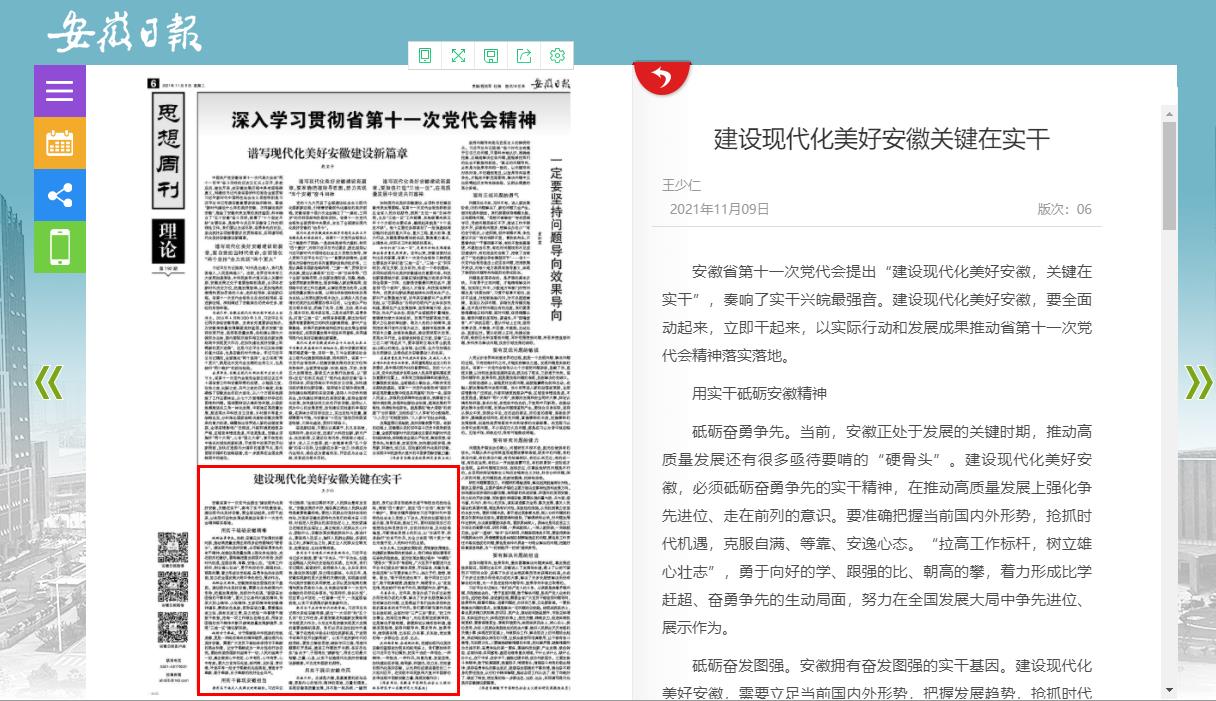Image resolution: width=1216 pixels, height=701 pixels.
Task: Click the save floppy disk icon
Action: 491,55
